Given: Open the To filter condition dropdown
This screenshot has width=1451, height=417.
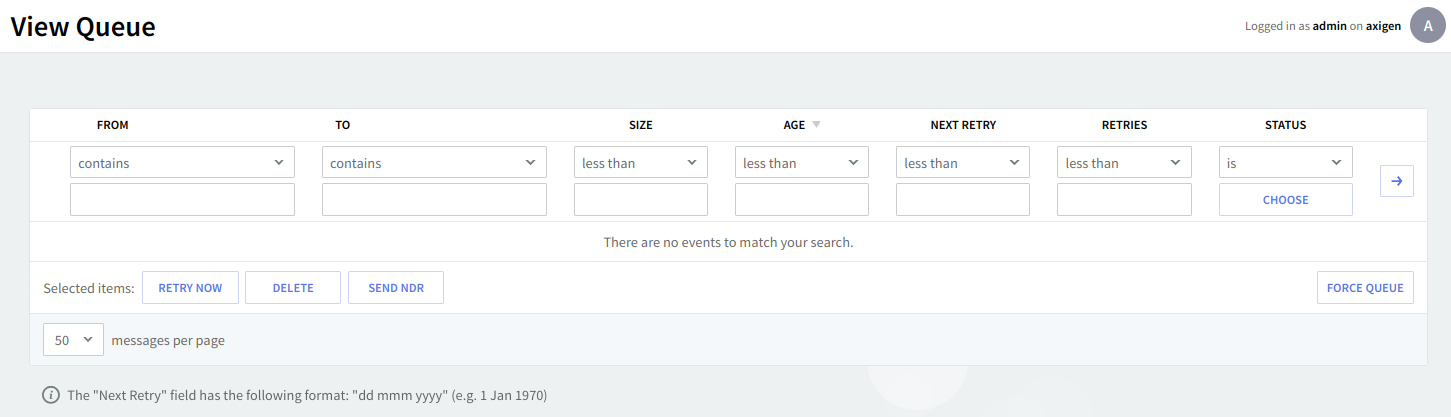Looking at the screenshot, I should coord(434,163).
